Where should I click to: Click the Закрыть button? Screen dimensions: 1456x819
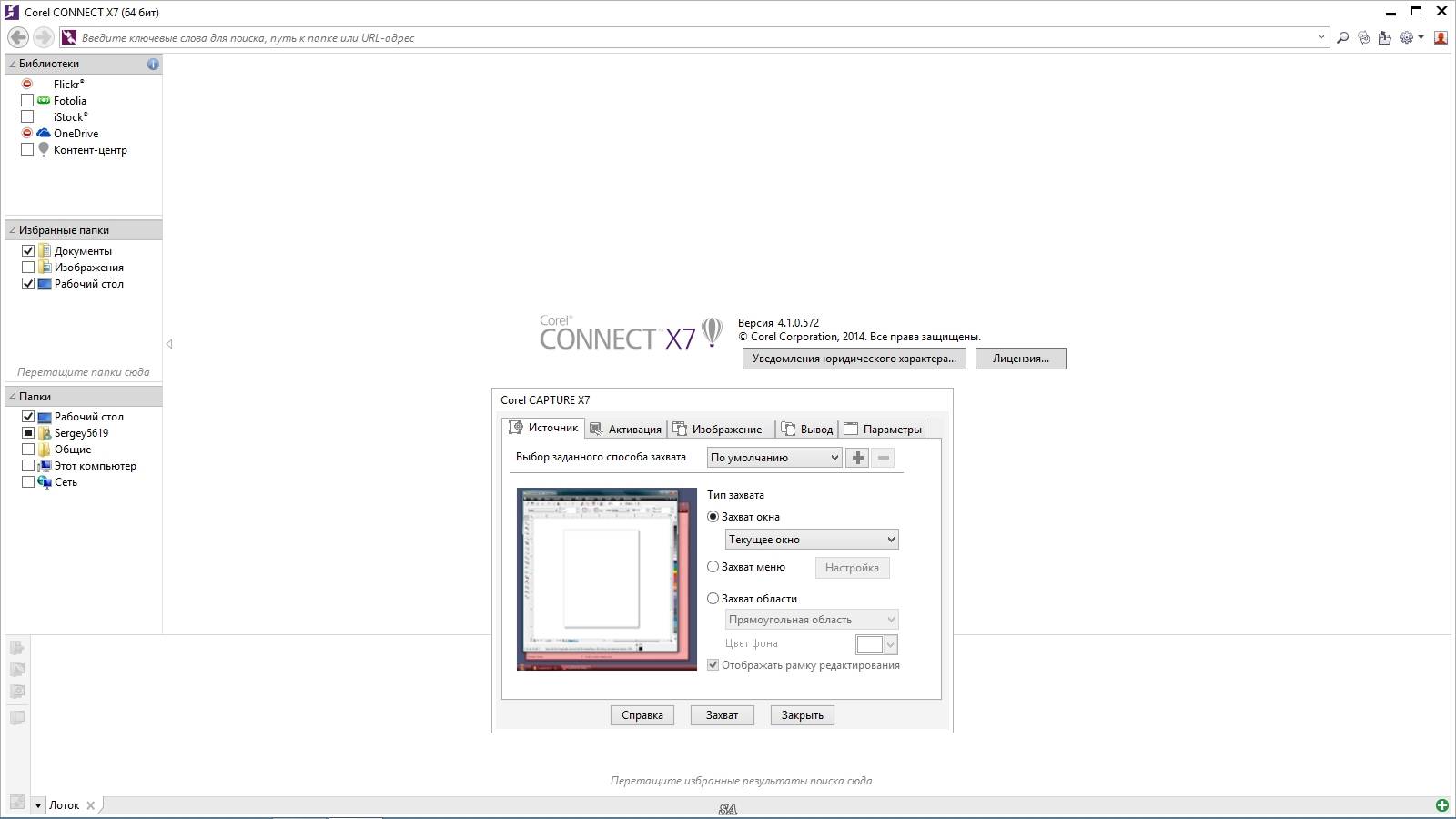(x=803, y=715)
